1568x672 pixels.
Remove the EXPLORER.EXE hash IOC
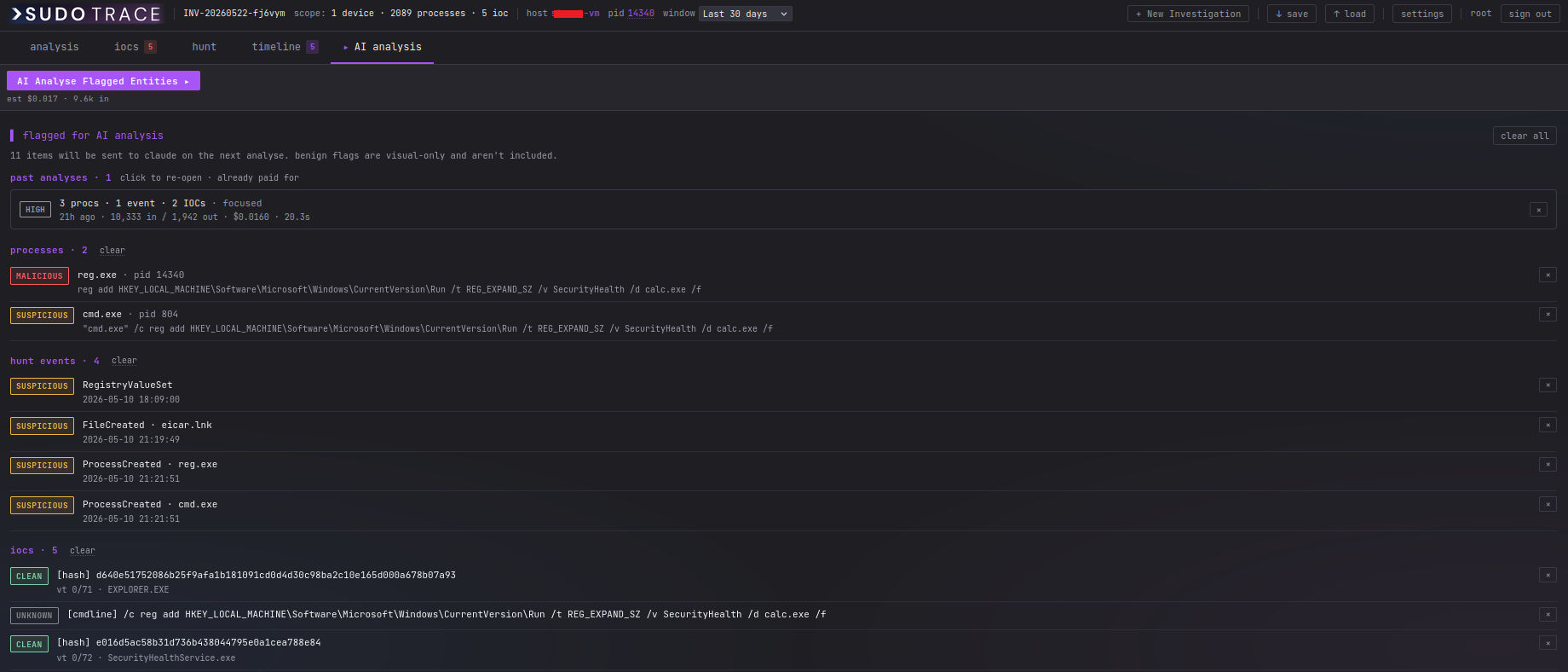tap(1548, 576)
